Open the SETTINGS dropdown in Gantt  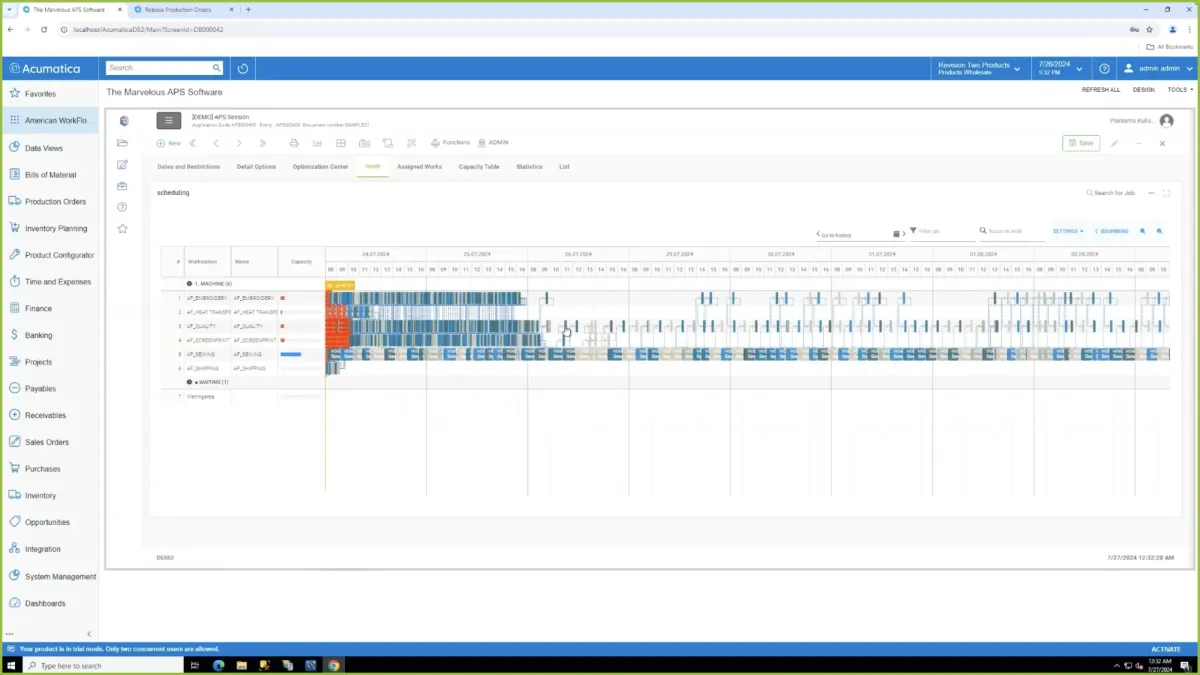[1068, 231]
